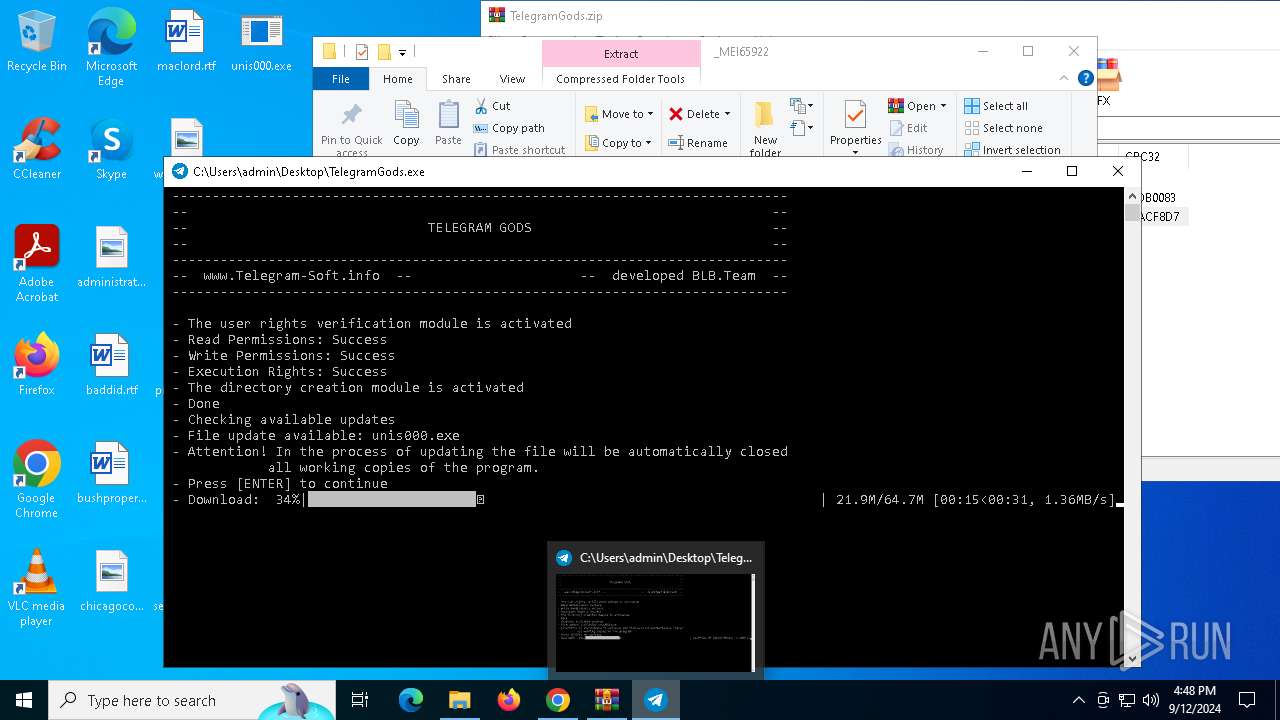Open Google Chrome desktop shortcut
This screenshot has width=1280, height=720.
(x=37, y=479)
